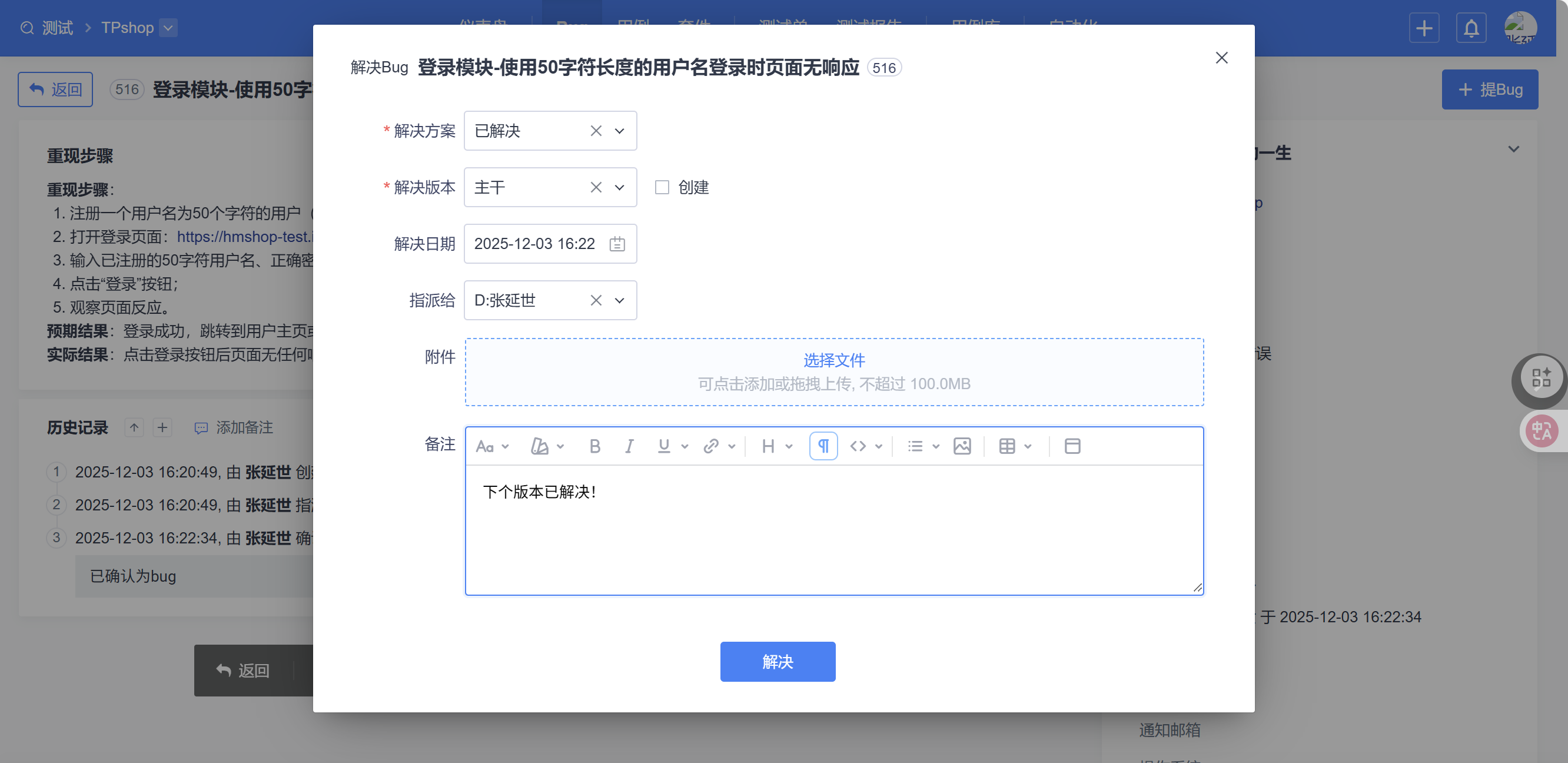Click the 提Bug button
The width and height of the screenshot is (1568, 763).
tap(1490, 89)
